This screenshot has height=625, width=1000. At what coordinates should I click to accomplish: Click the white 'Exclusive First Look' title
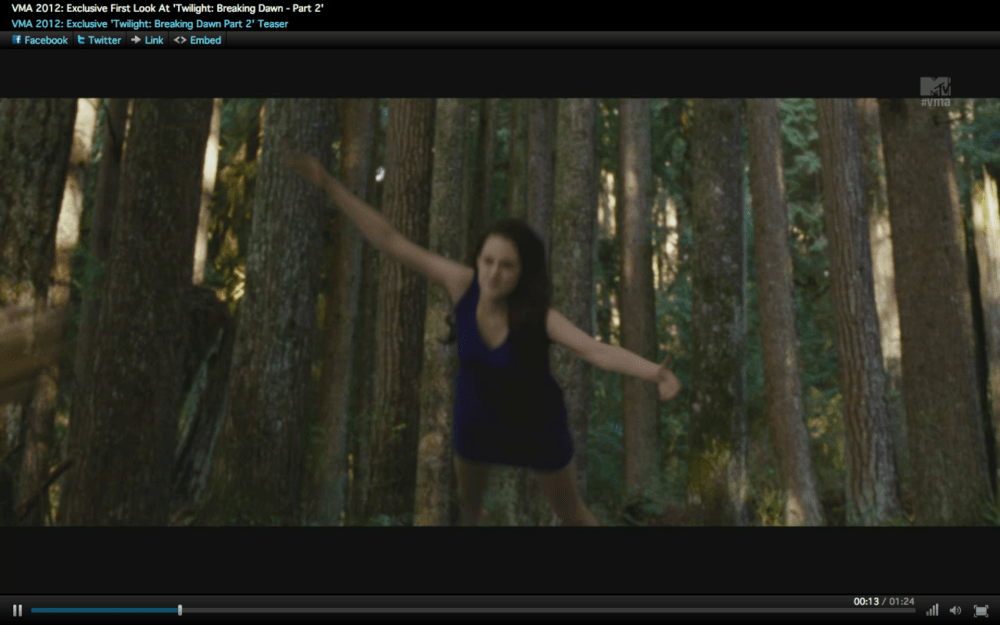coord(167,8)
